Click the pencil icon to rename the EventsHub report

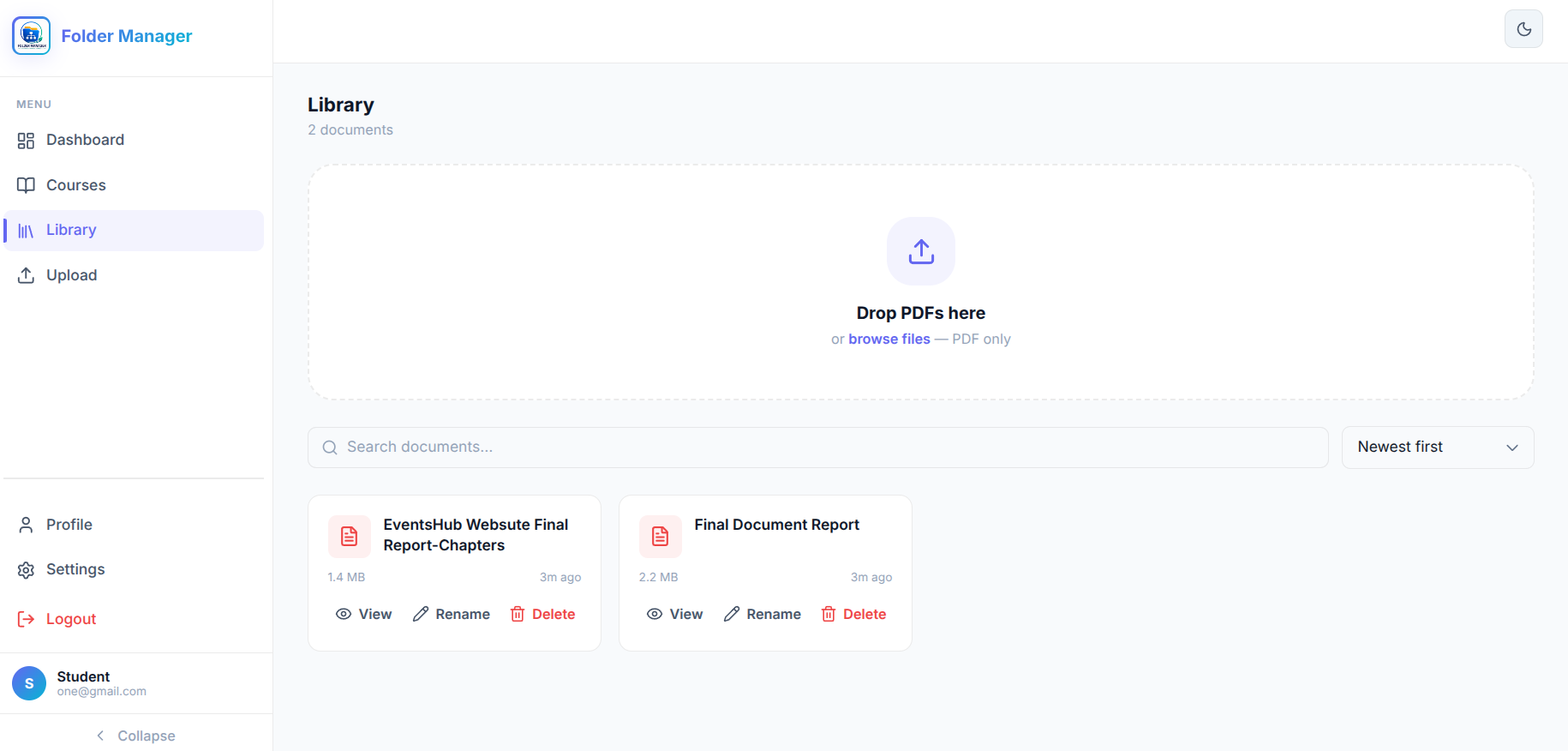coord(421,614)
